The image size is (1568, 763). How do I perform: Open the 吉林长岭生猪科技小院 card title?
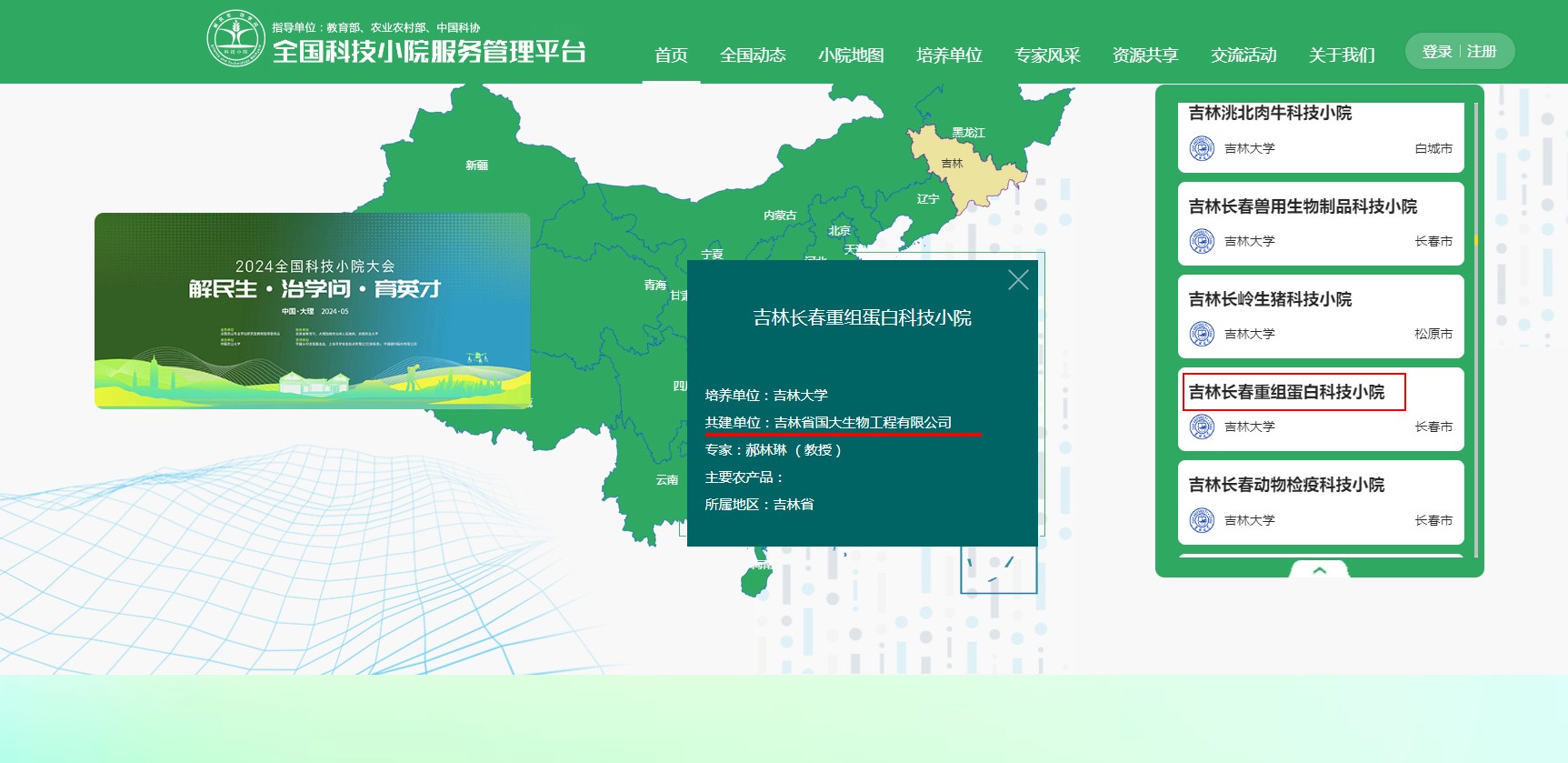coord(1270,299)
